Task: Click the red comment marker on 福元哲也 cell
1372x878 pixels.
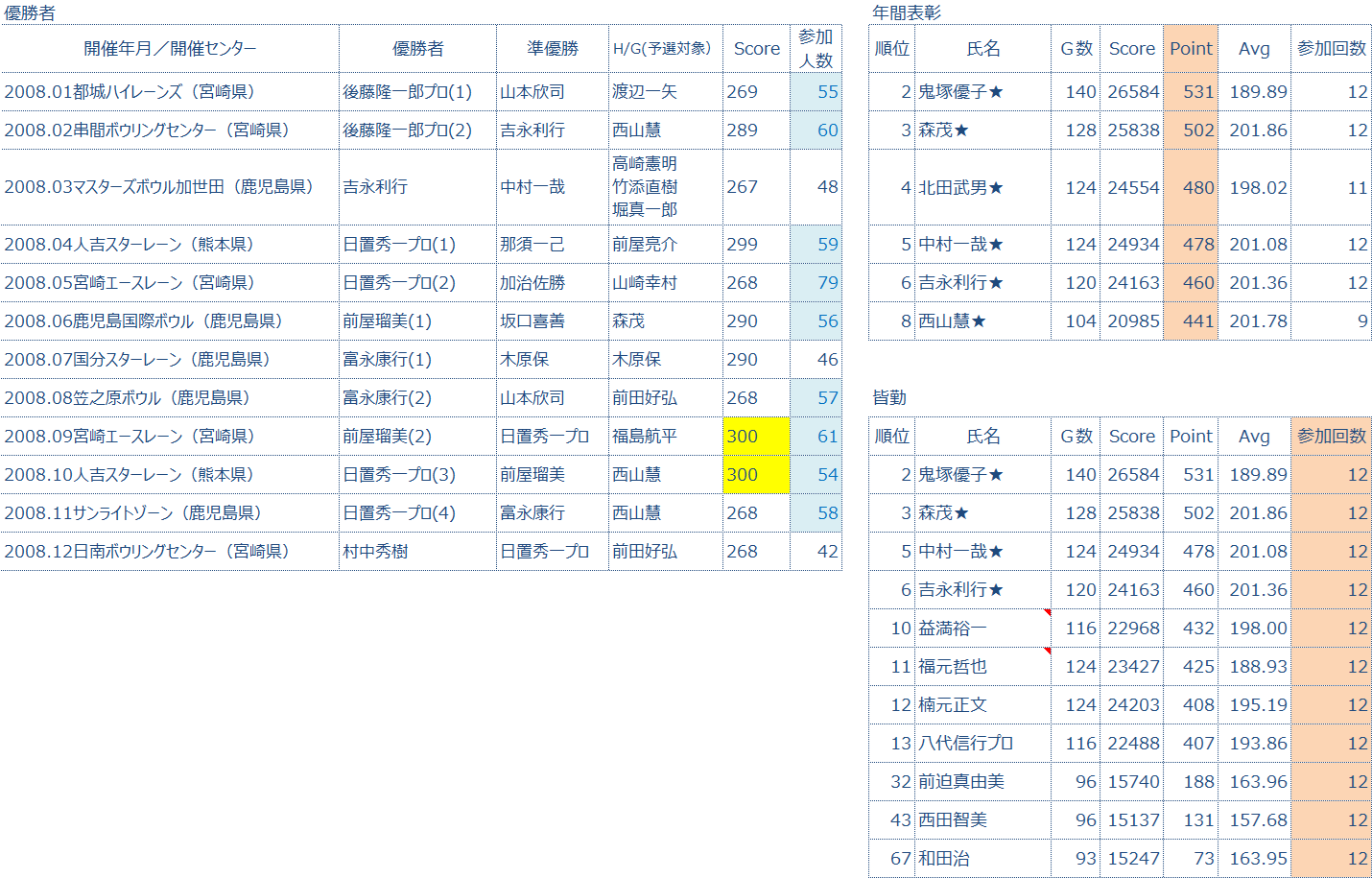Action: click(1047, 651)
